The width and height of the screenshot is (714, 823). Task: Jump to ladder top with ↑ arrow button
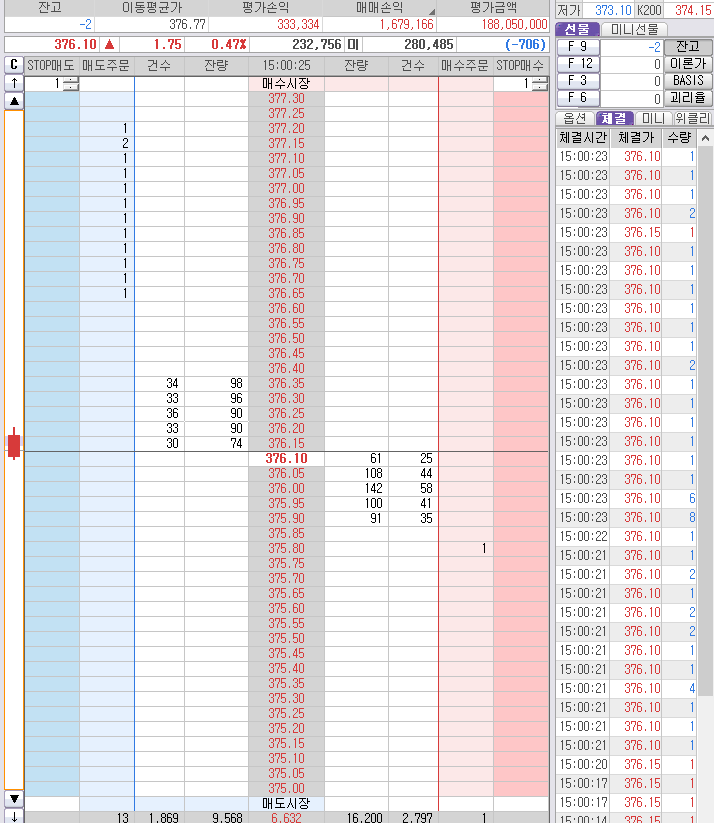[x=14, y=82]
